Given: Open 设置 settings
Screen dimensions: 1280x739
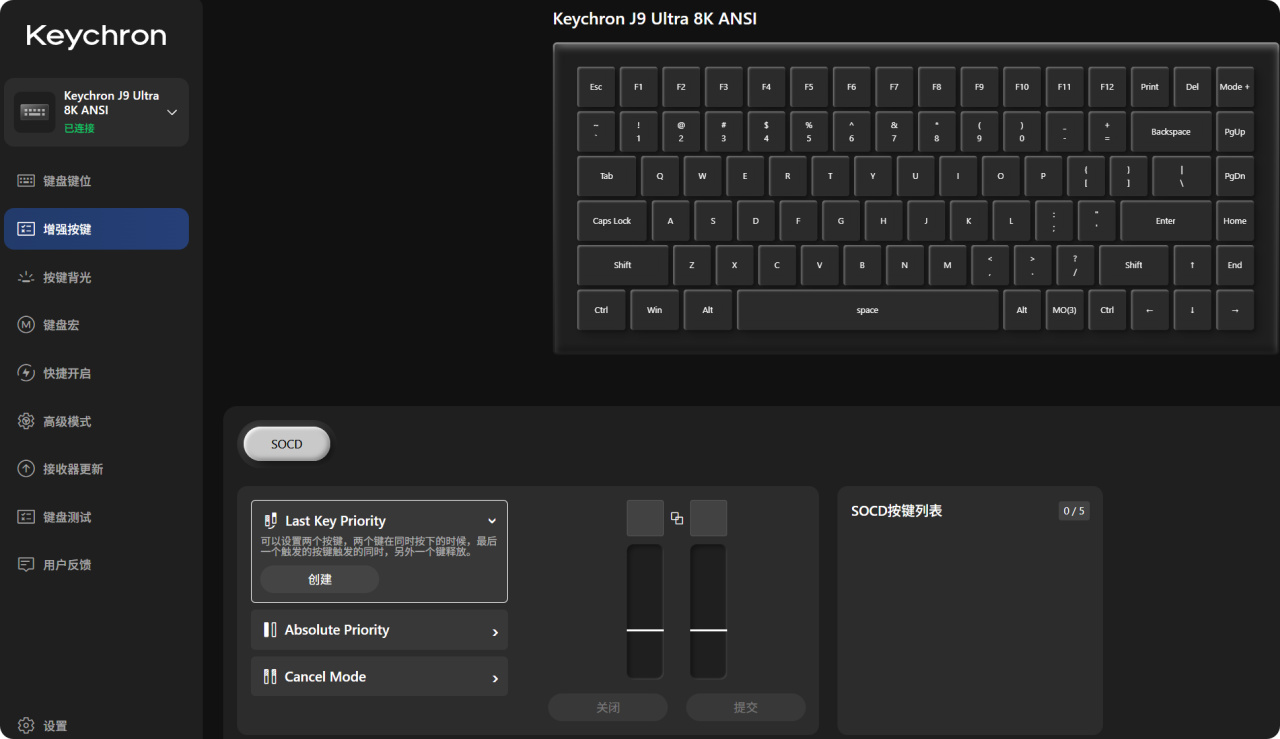Looking at the screenshot, I should (x=44, y=726).
